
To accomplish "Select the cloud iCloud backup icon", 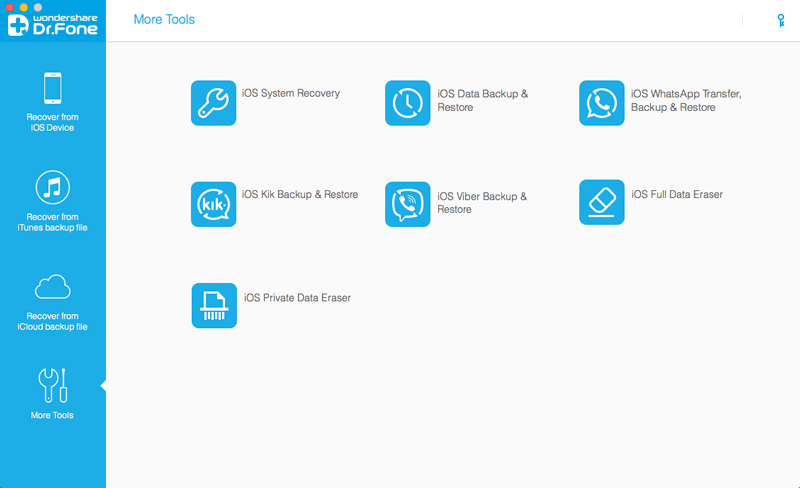I will coord(53,286).
